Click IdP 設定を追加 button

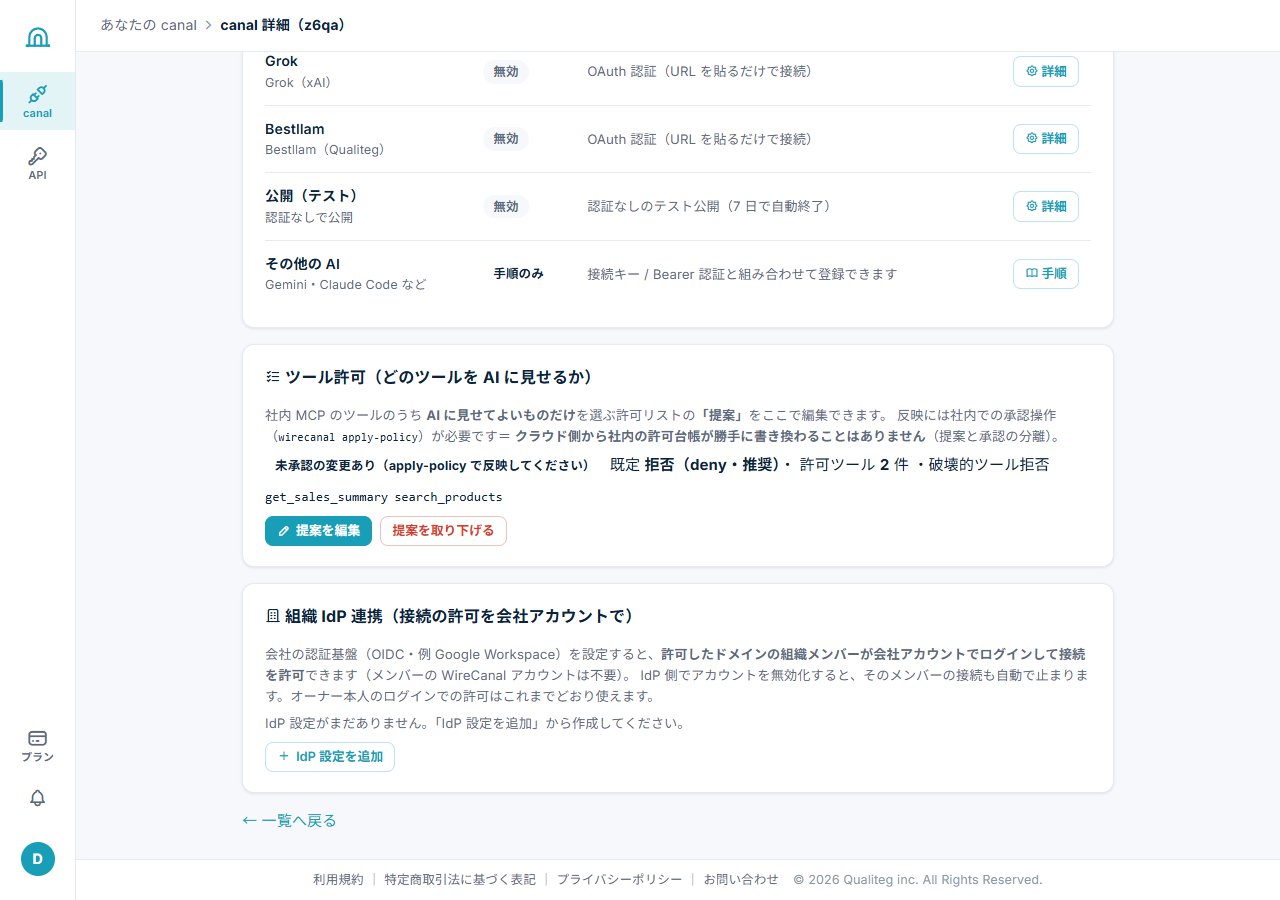tap(330, 757)
